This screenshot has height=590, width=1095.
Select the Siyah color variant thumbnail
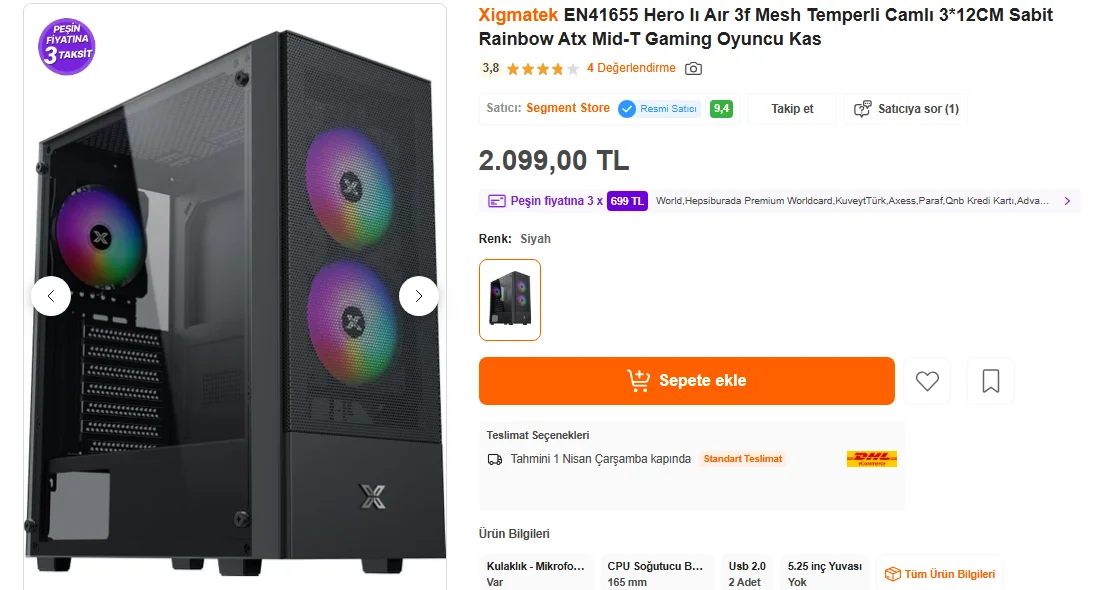pos(510,300)
